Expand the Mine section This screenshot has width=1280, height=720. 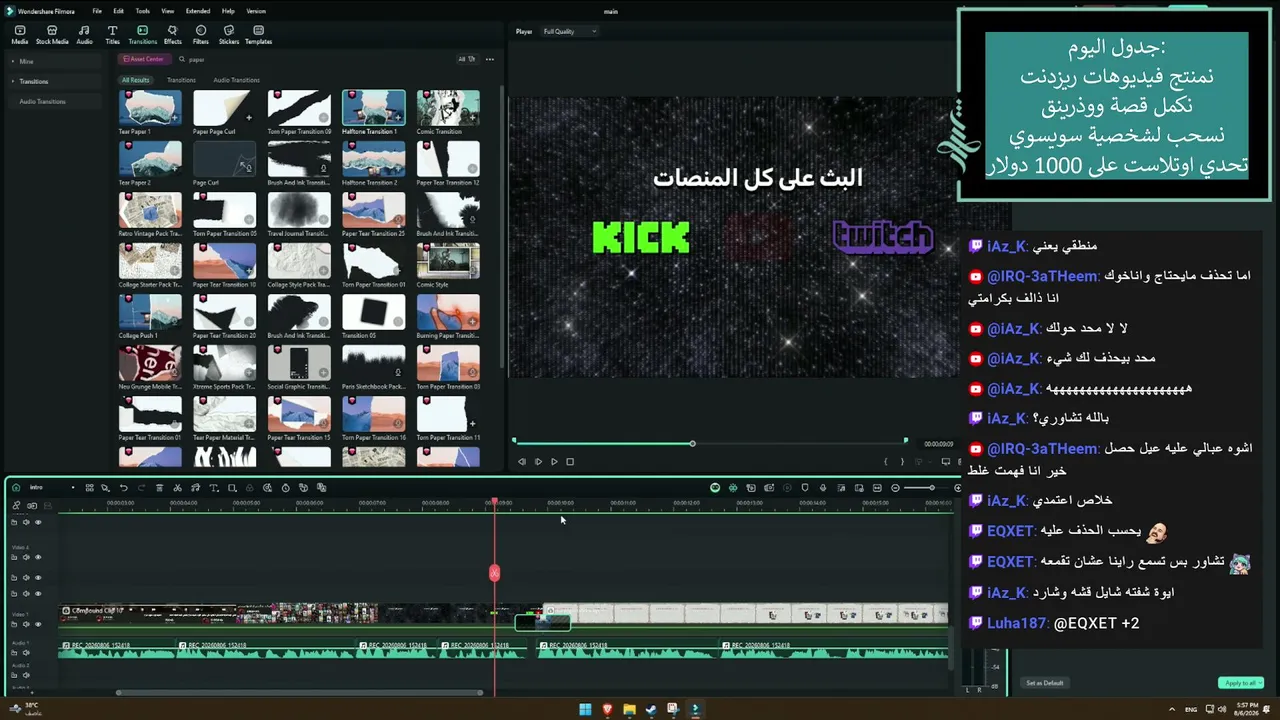pyautogui.click(x=13, y=62)
